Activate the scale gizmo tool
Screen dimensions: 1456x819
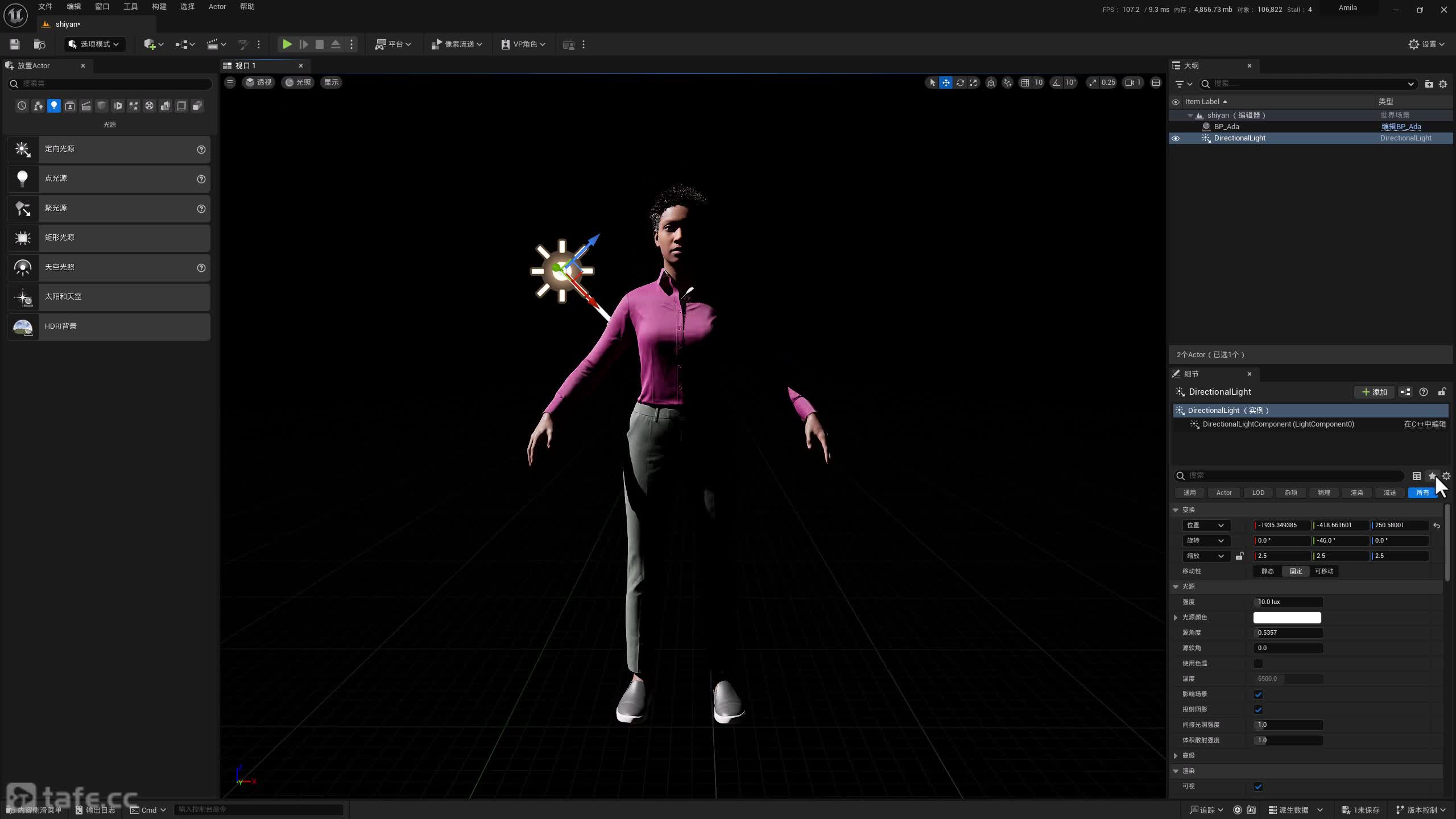974,82
